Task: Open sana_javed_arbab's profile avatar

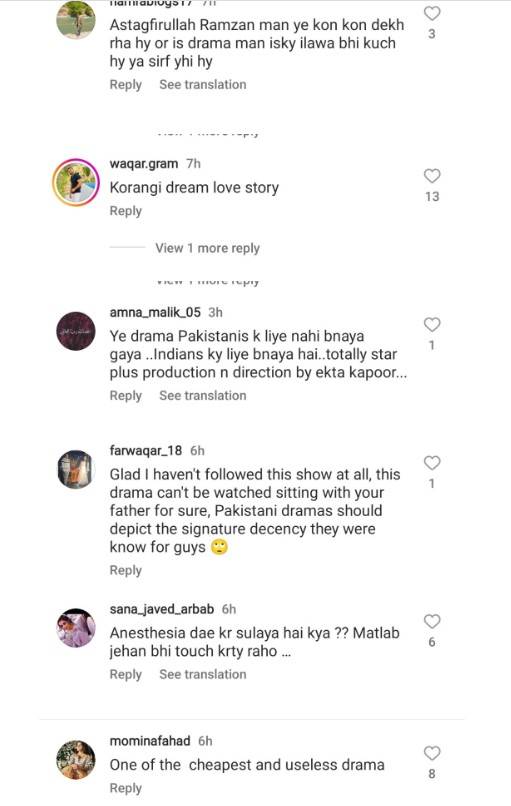Action: pyautogui.click(x=76, y=628)
